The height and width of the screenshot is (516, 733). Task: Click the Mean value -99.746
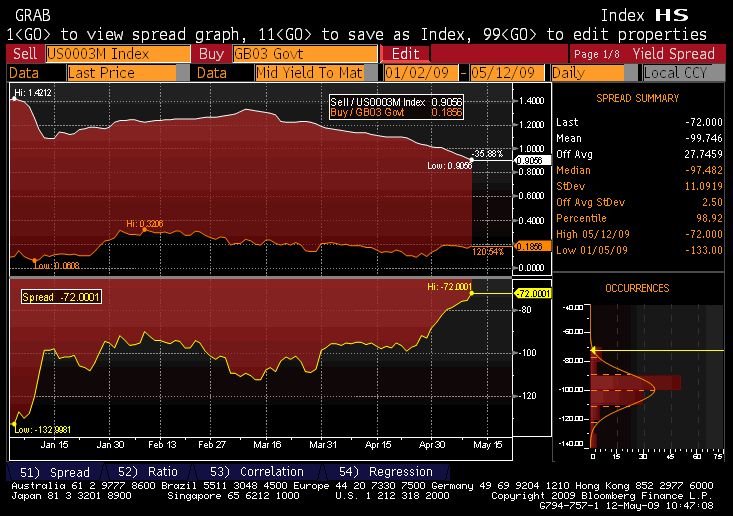pos(704,138)
